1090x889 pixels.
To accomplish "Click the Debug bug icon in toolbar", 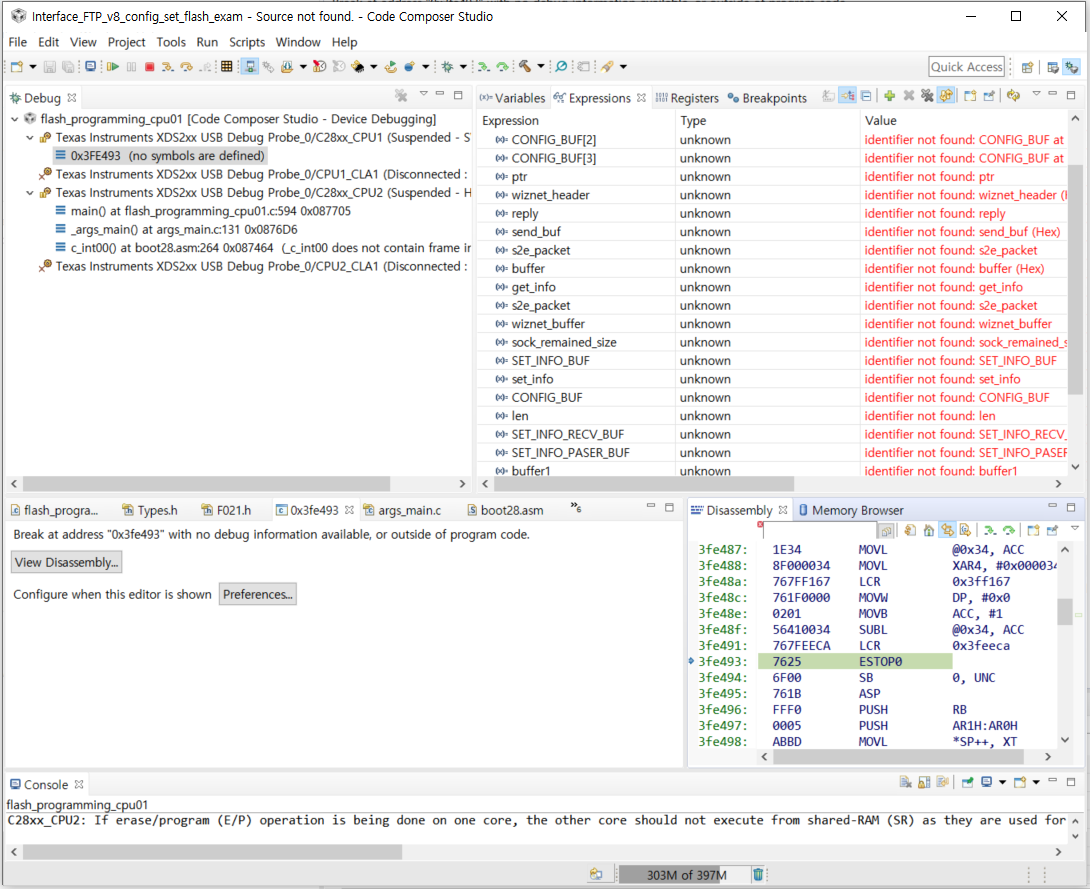I will pyautogui.click(x=448, y=67).
